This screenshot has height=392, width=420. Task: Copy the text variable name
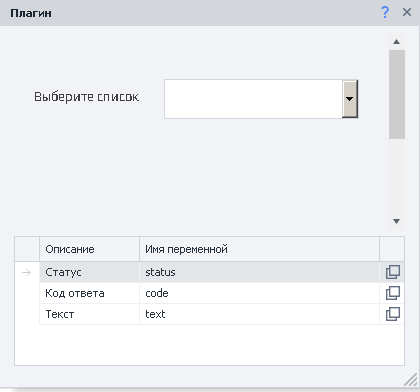tap(393, 314)
